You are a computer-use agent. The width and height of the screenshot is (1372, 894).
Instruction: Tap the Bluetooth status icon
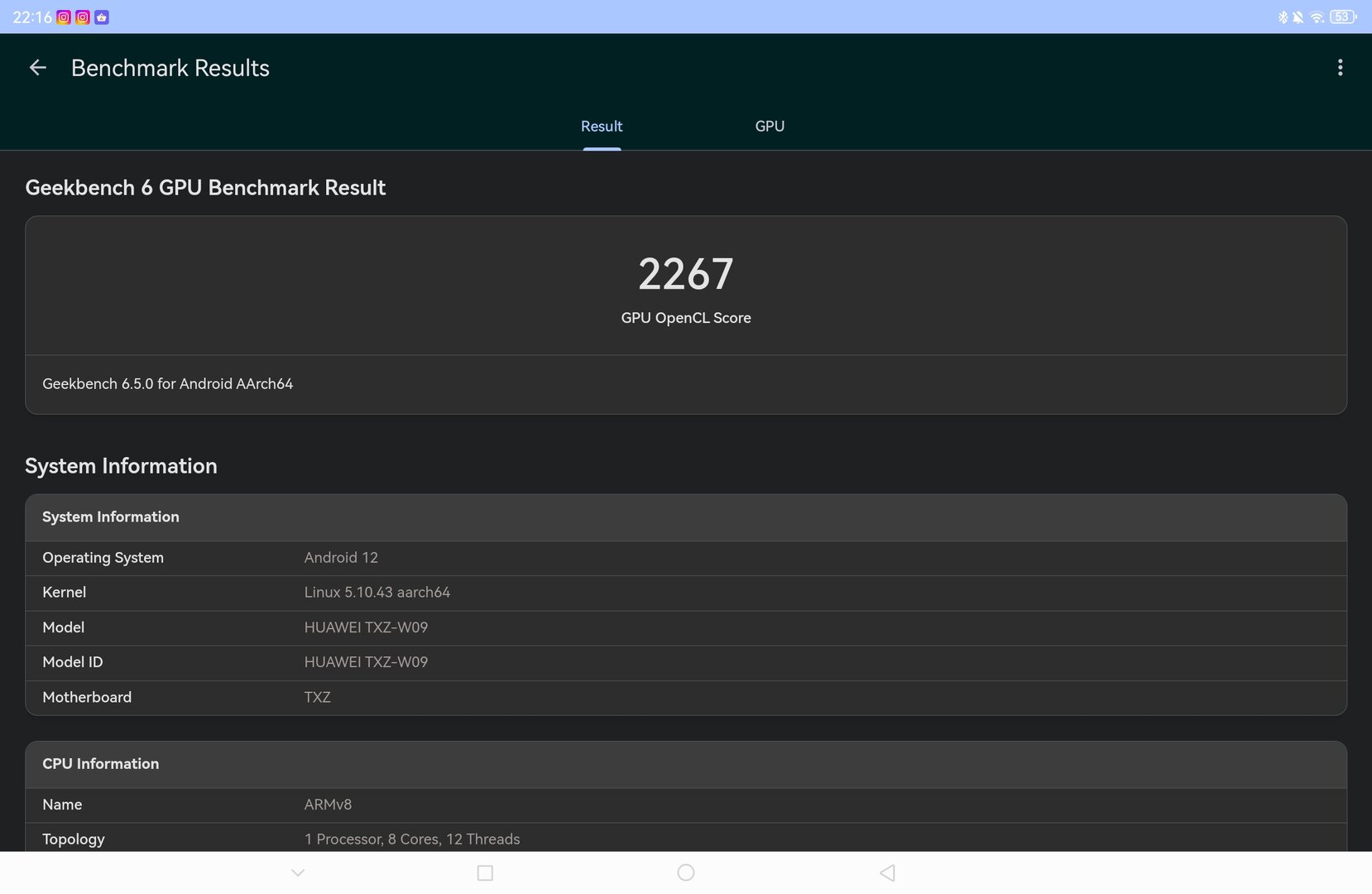[1283, 17]
